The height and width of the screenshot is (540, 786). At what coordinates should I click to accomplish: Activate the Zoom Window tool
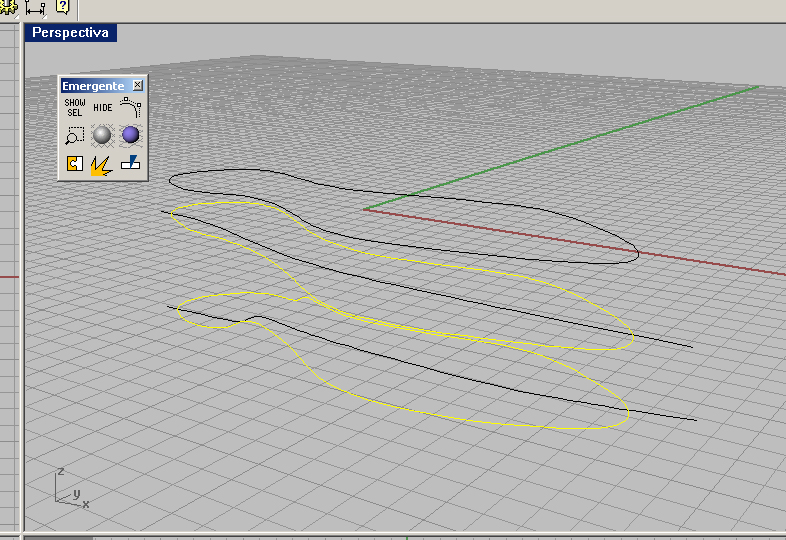[x=75, y=135]
